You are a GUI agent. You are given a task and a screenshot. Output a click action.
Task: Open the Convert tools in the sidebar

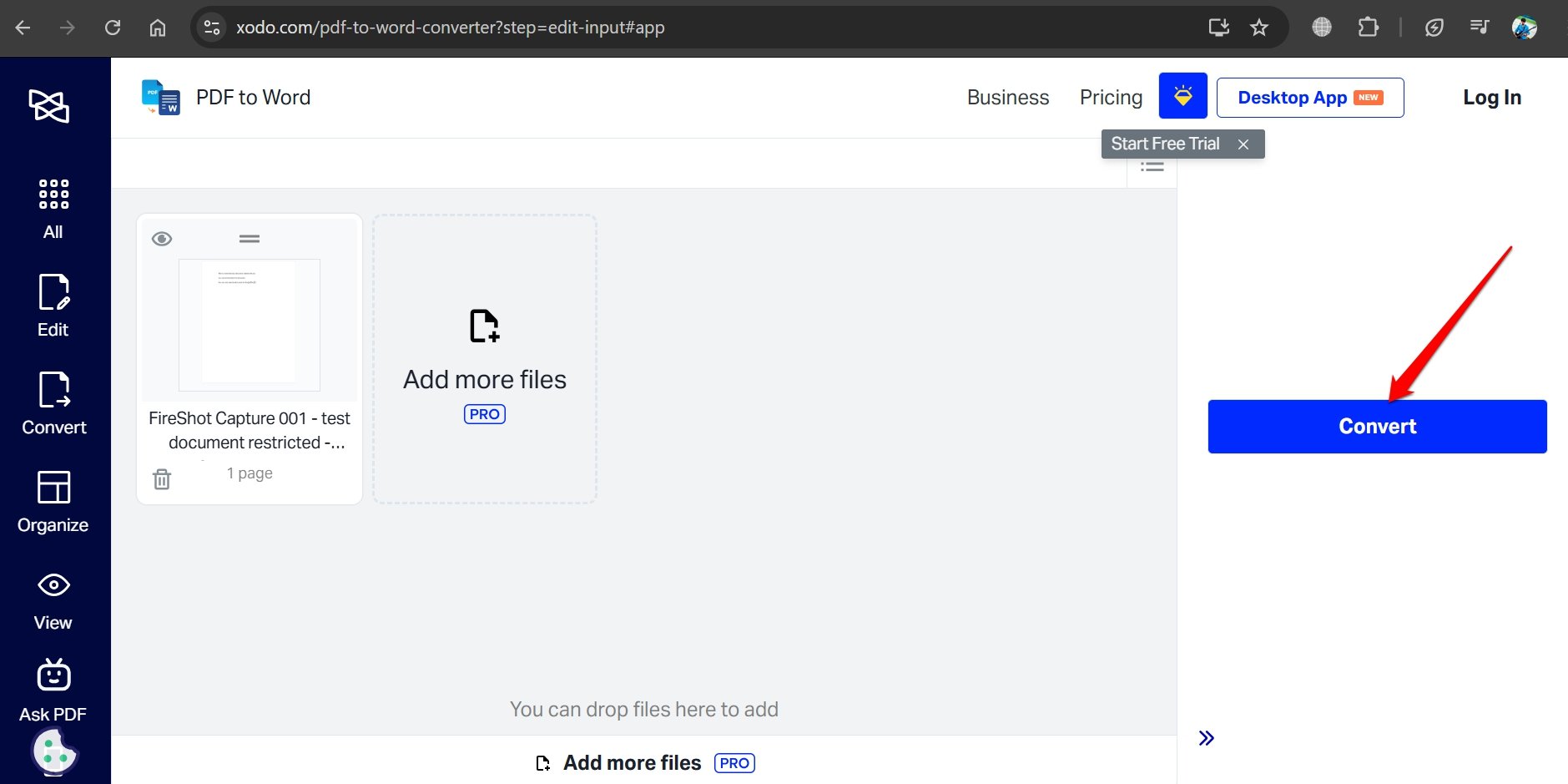coord(54,403)
